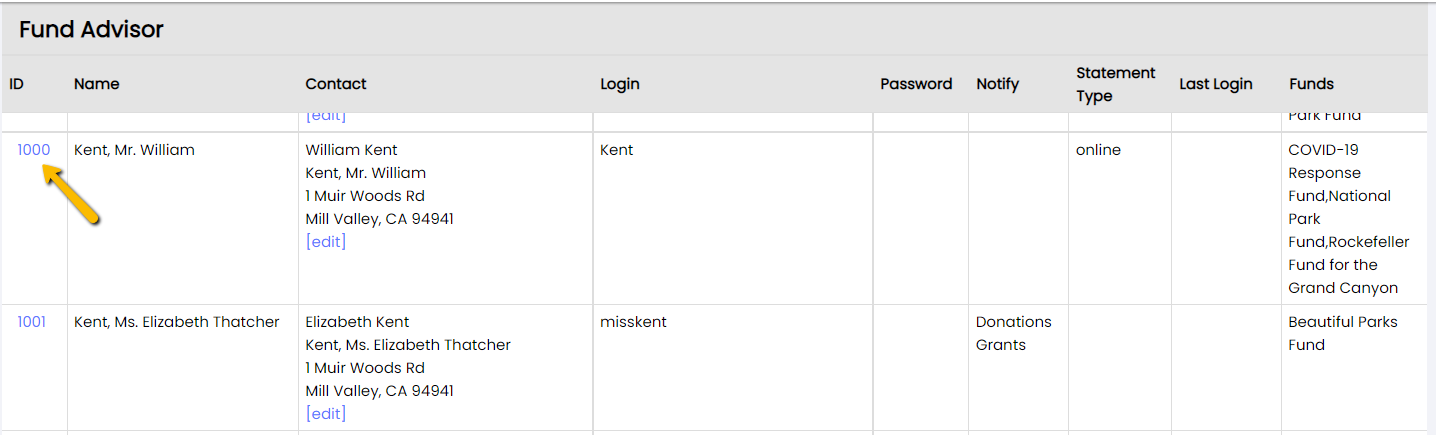Select the Statement Type column header
The width and height of the screenshot is (1436, 435).
(x=1116, y=85)
